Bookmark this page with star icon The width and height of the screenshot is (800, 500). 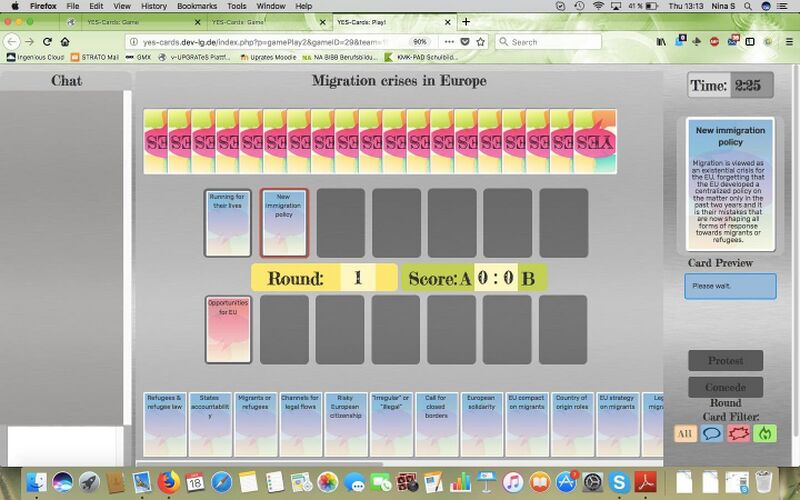[x=481, y=42]
